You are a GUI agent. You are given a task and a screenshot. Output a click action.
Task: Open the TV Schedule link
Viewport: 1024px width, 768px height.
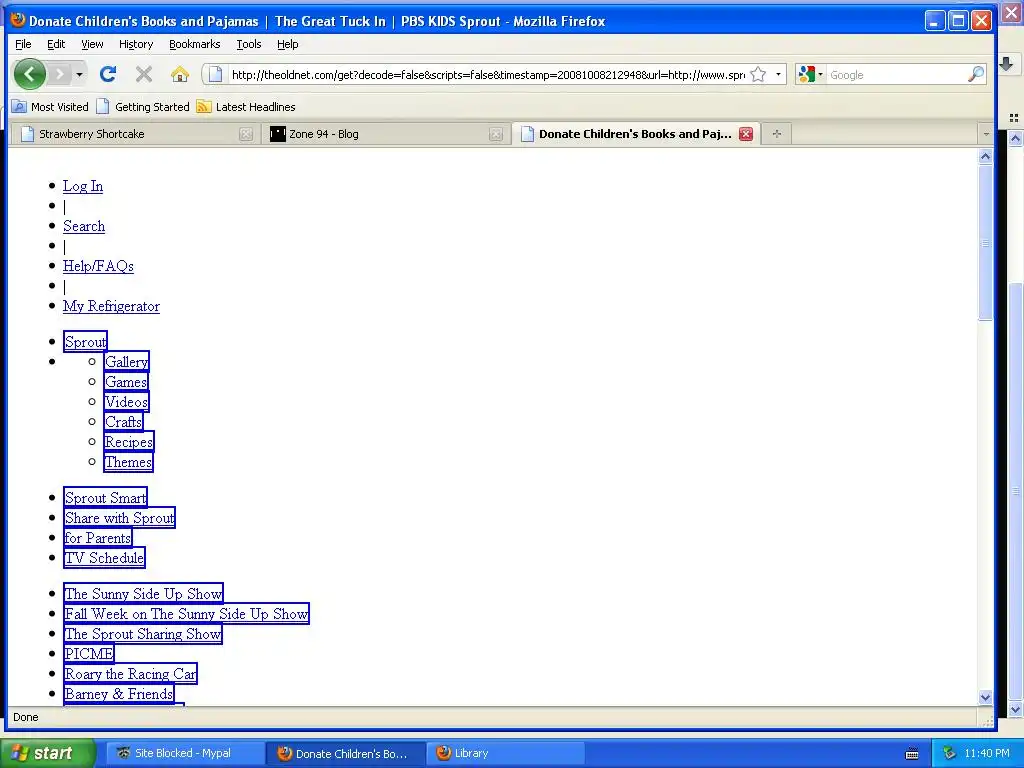104,558
